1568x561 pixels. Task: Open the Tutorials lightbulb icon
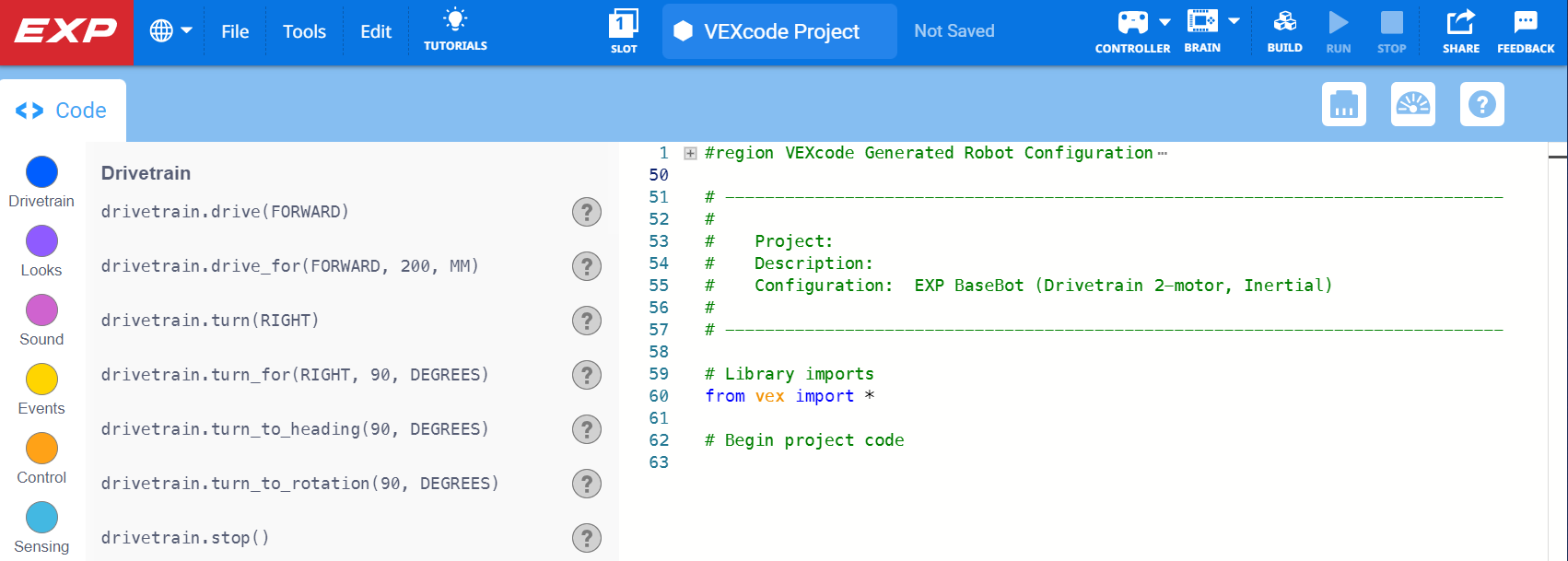(x=455, y=20)
